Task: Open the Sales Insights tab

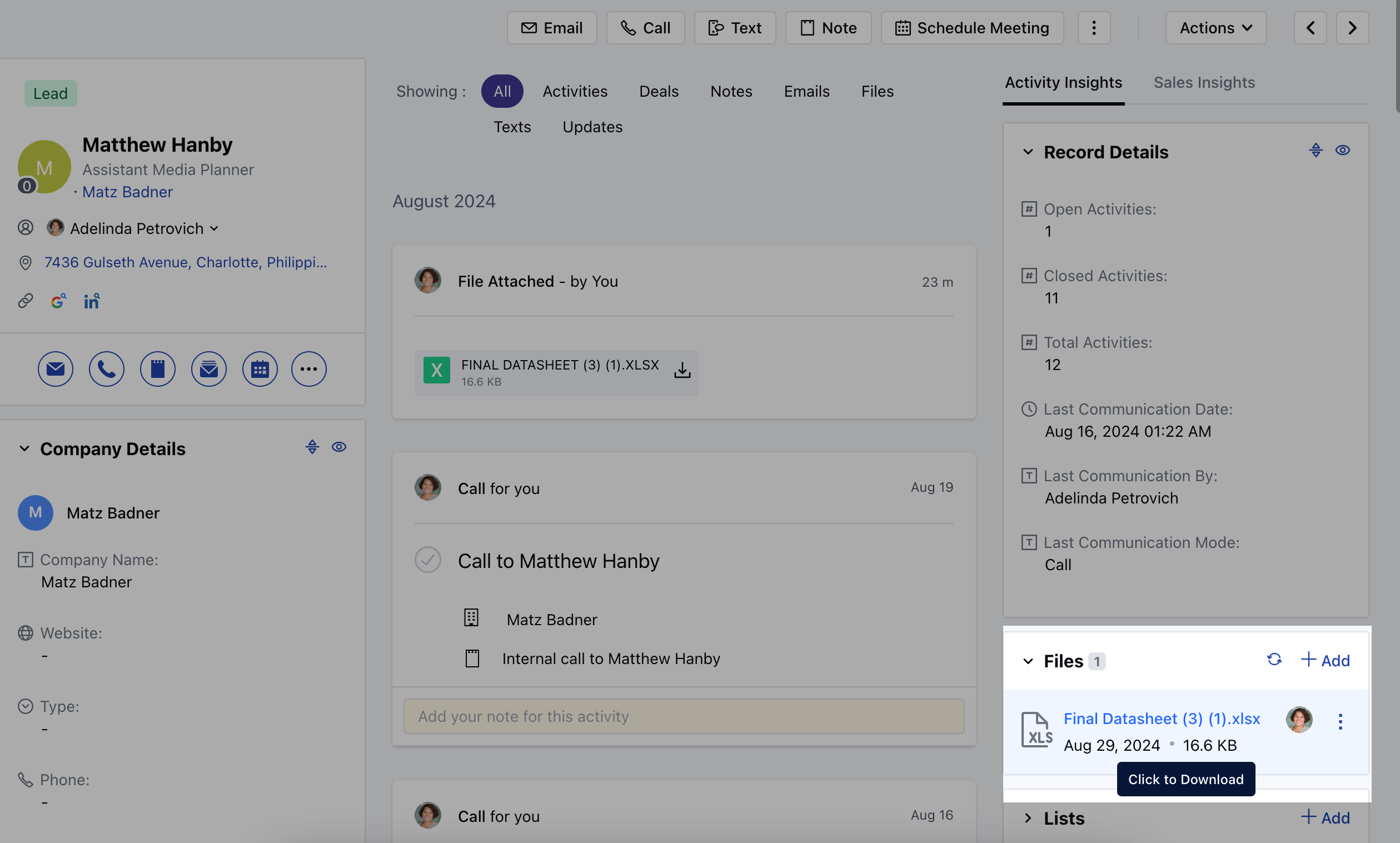Action: (x=1203, y=83)
